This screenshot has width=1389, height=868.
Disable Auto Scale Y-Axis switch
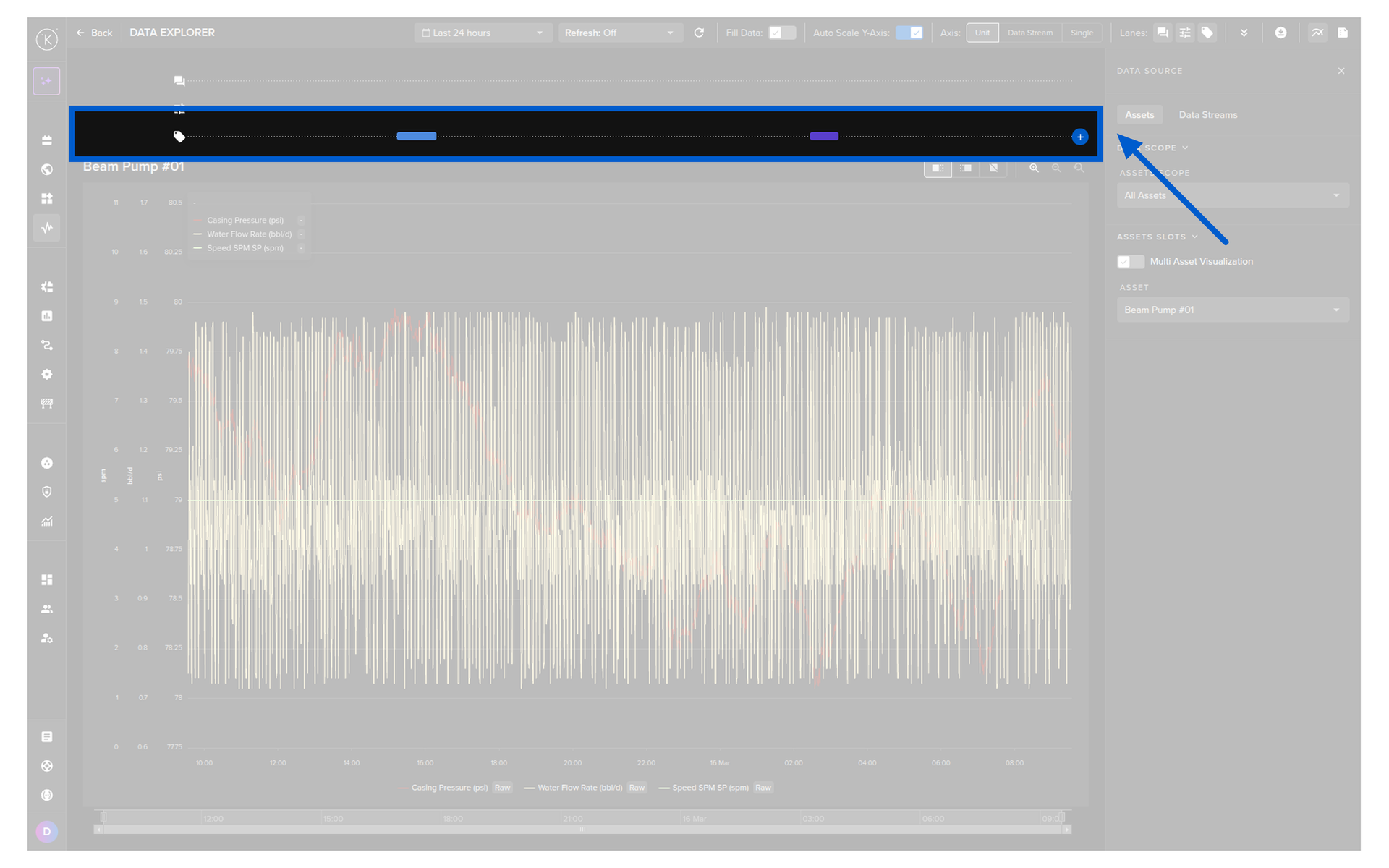(909, 33)
